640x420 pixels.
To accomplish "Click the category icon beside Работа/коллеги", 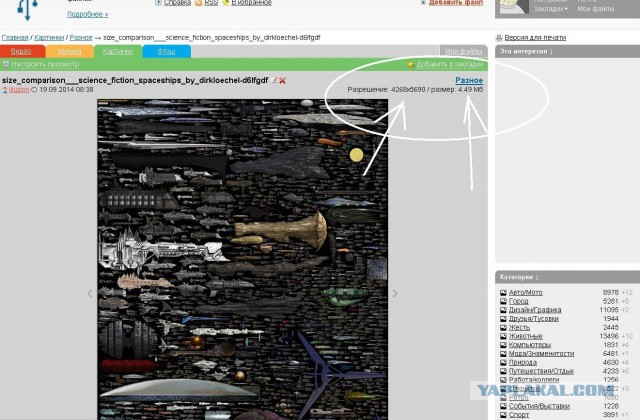I will point(503,380).
